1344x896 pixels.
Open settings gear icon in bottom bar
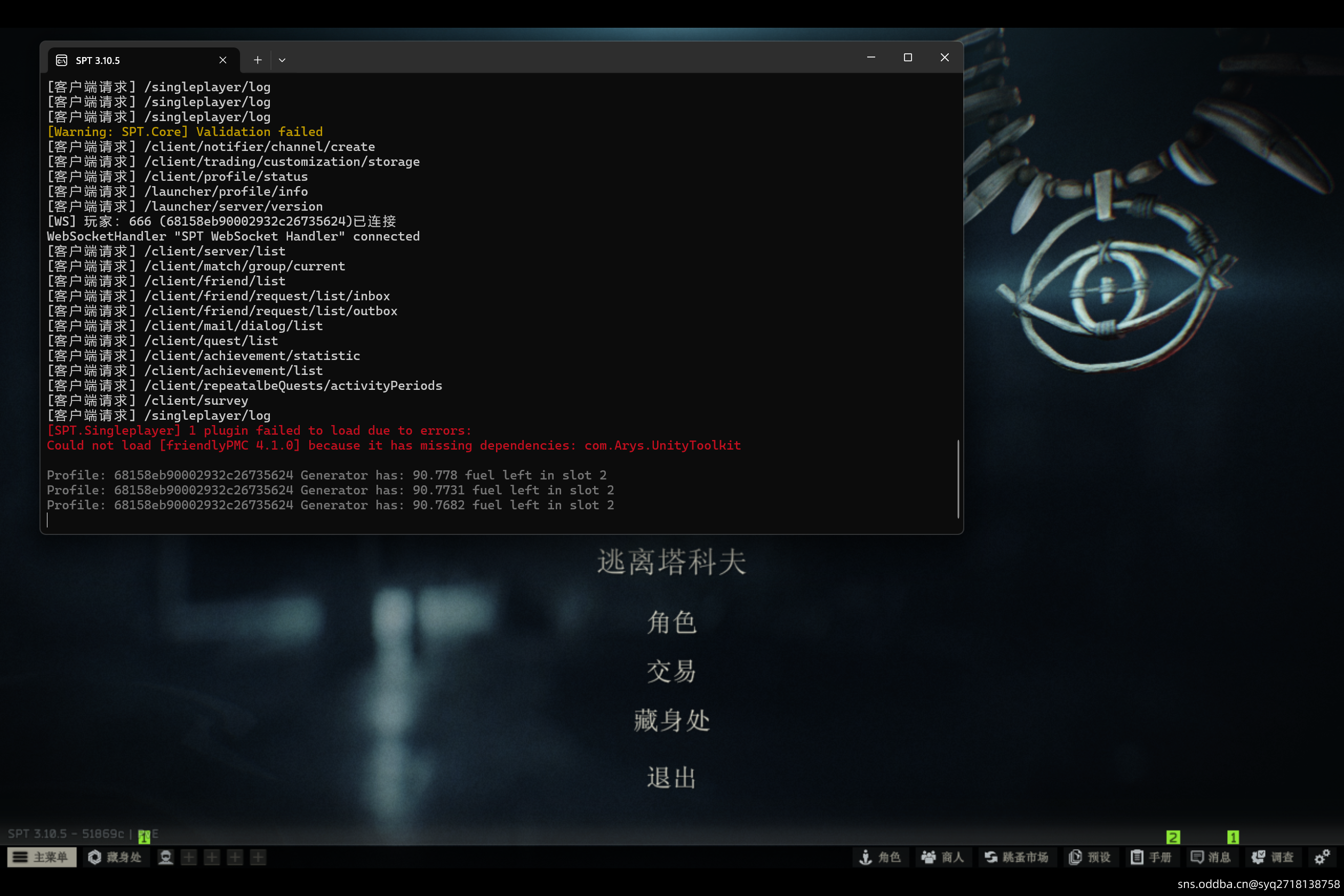pos(1322,857)
